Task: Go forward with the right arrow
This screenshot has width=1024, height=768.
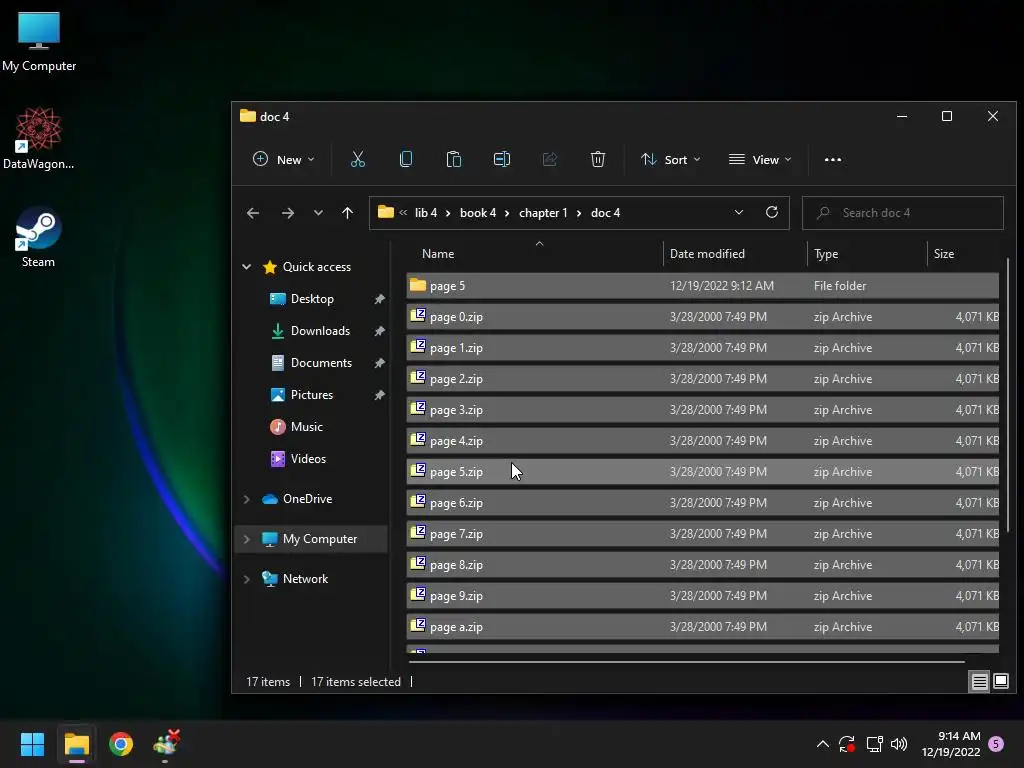Action: click(287, 213)
